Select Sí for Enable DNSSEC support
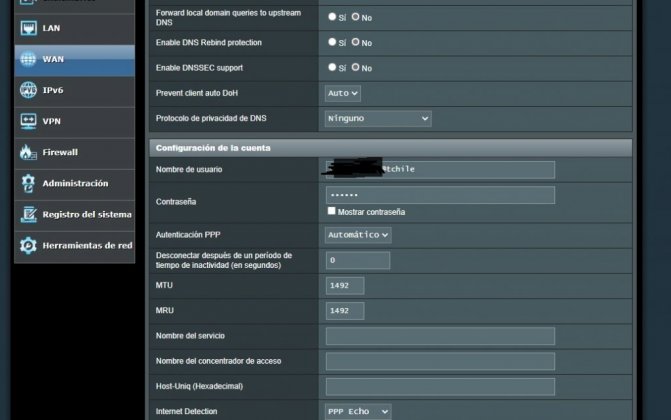 (332, 68)
